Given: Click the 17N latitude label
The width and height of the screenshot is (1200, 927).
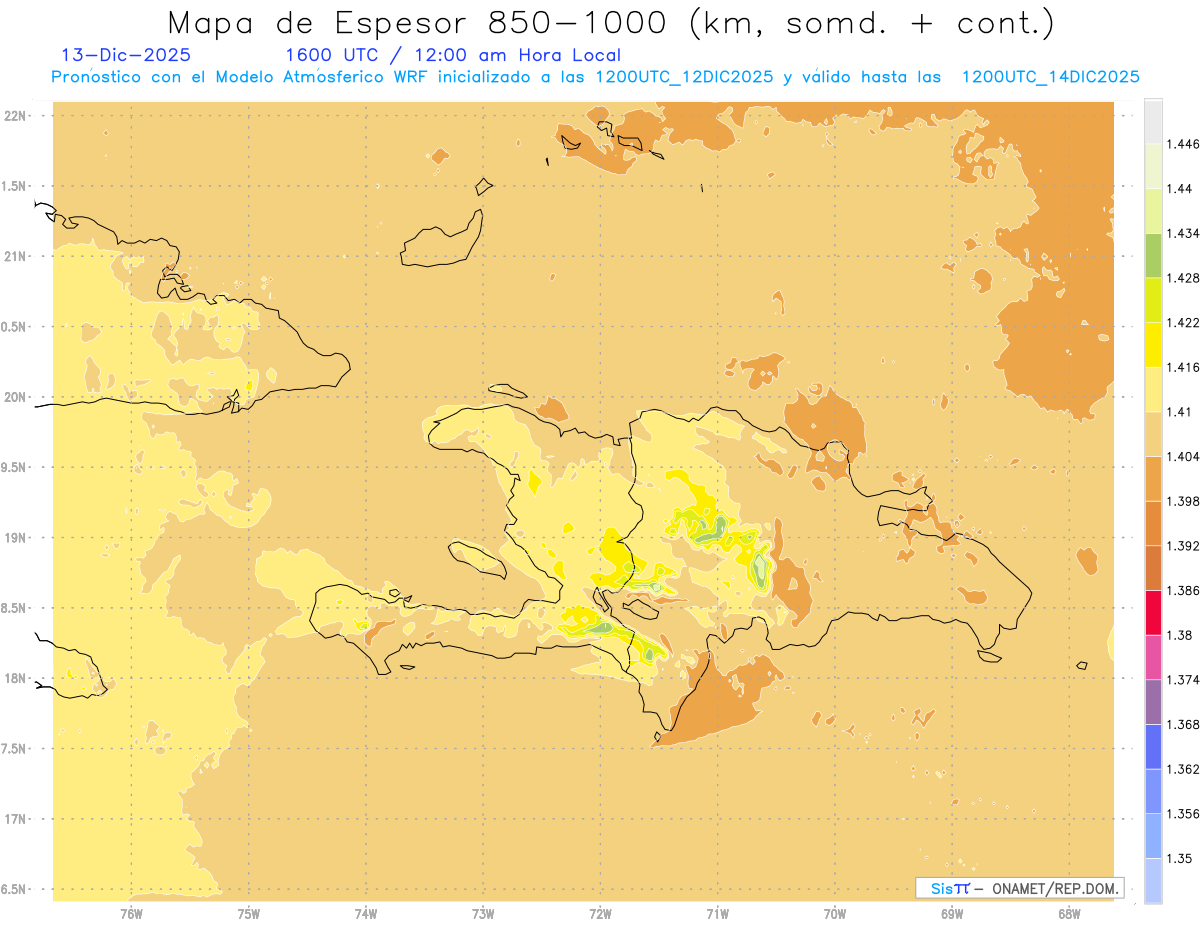Looking at the screenshot, I should pyautogui.click(x=16, y=819).
